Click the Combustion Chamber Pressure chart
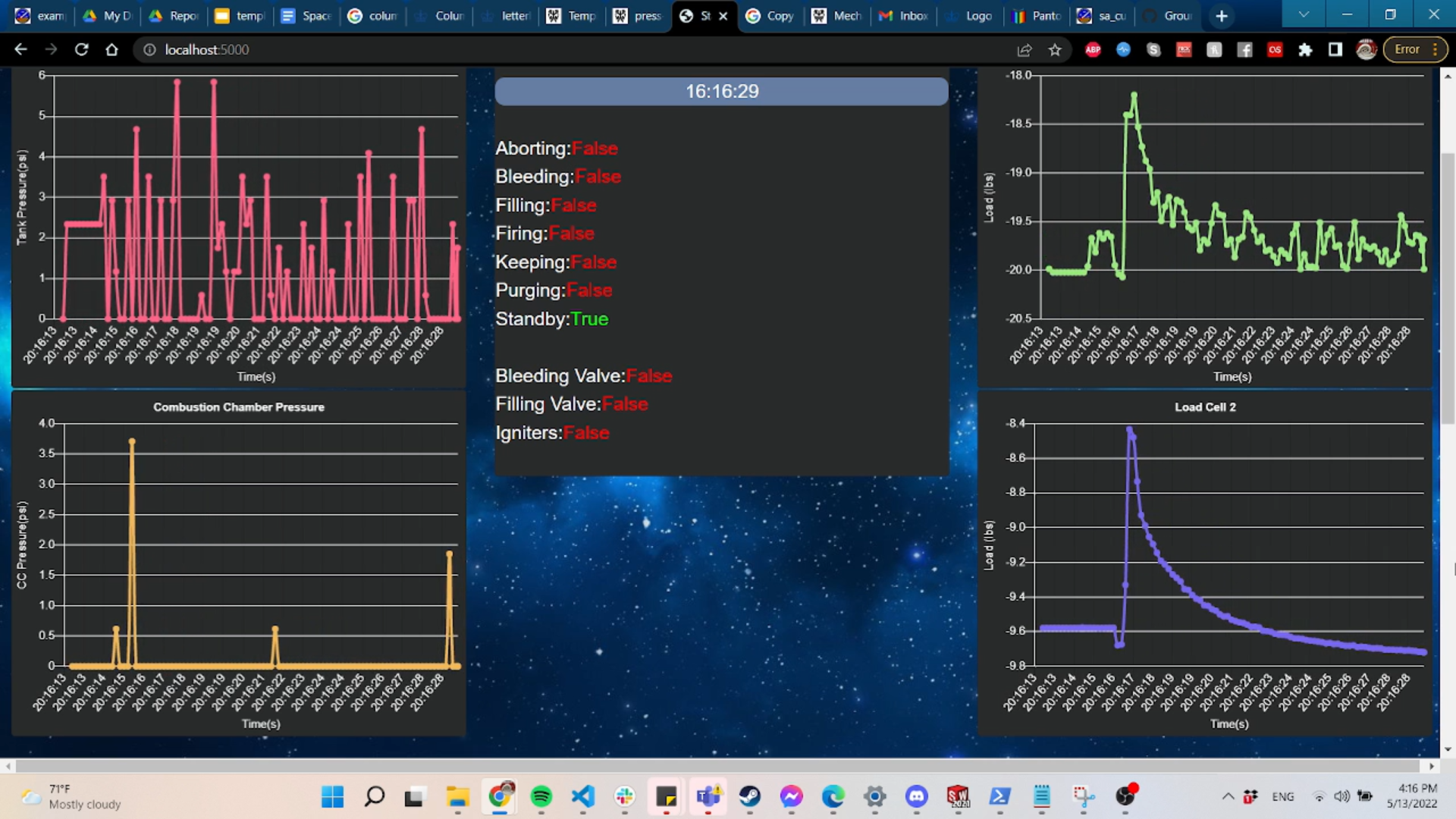The image size is (1456, 819). point(239,565)
